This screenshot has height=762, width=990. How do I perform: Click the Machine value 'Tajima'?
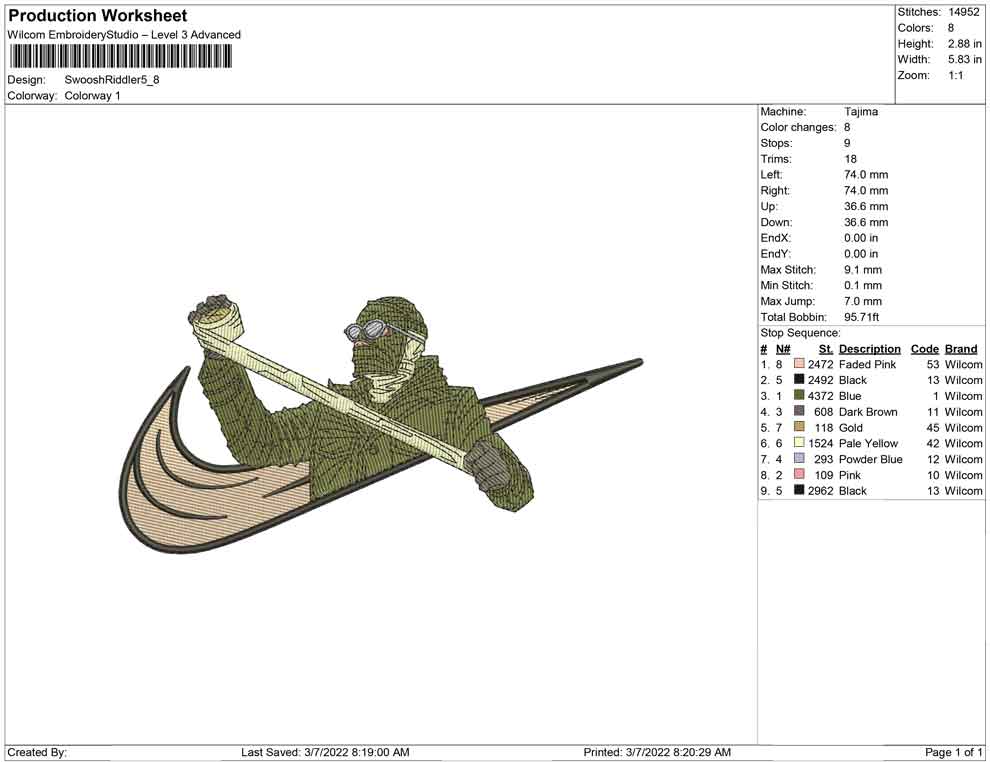[x=861, y=111]
